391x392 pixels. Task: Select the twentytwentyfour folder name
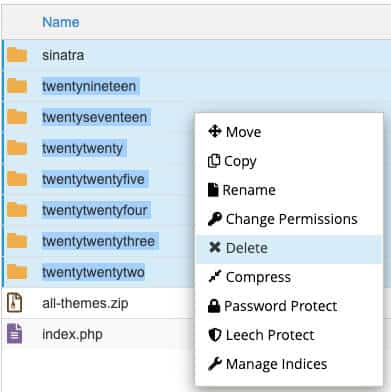(x=95, y=210)
